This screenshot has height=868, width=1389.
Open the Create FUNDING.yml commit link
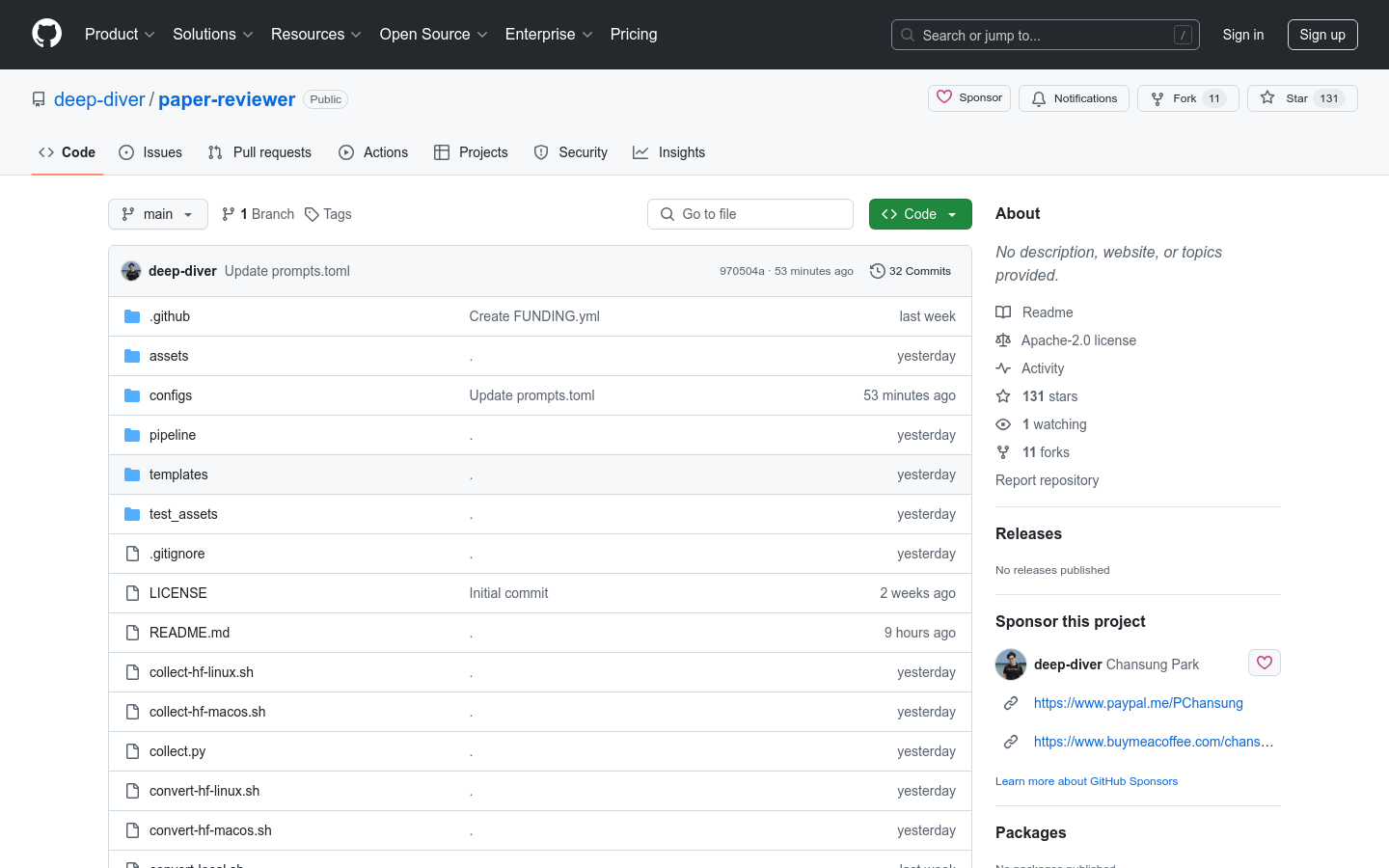[534, 316]
